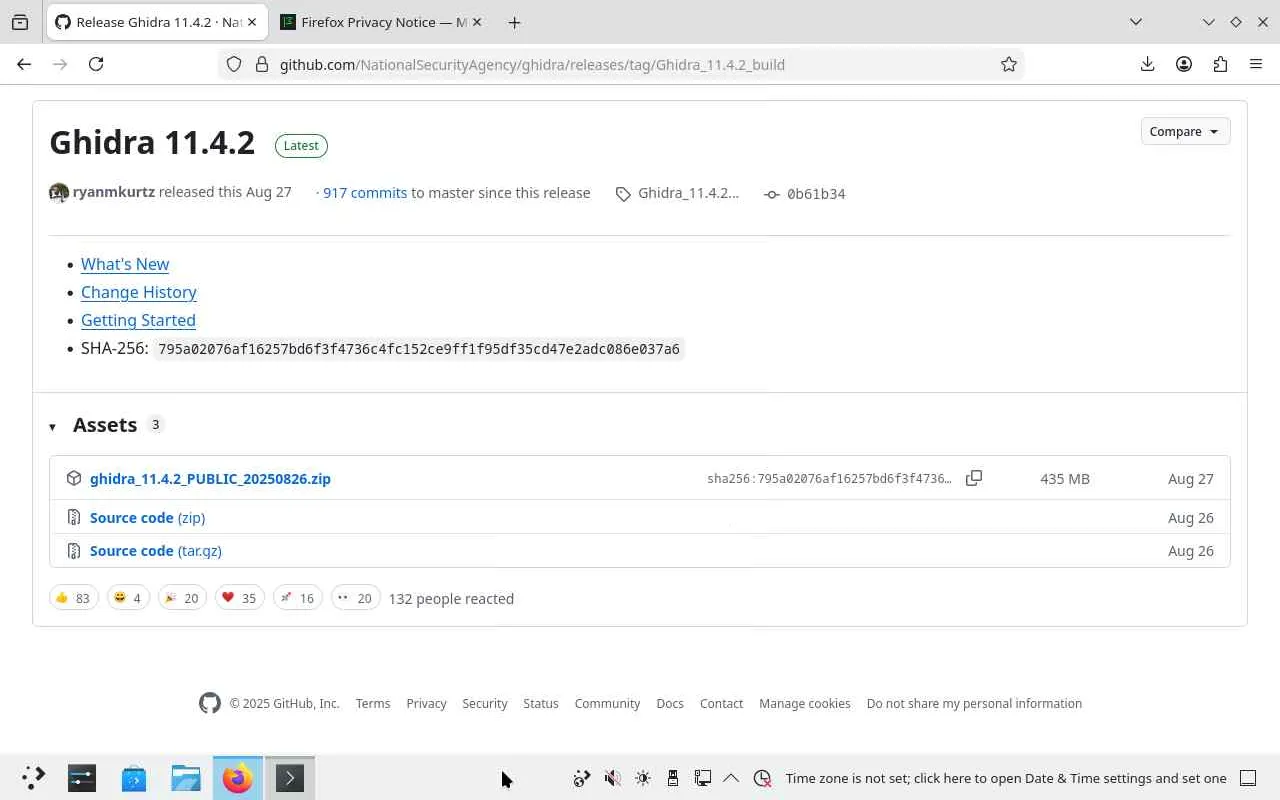Open a new browser tab
The width and height of the screenshot is (1280, 800).
(x=514, y=22)
